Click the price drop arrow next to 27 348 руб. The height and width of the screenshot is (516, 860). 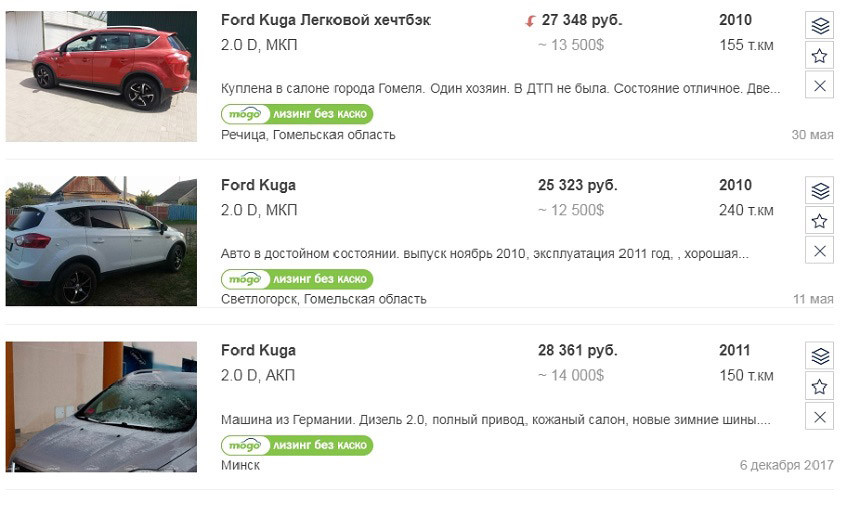coord(530,21)
